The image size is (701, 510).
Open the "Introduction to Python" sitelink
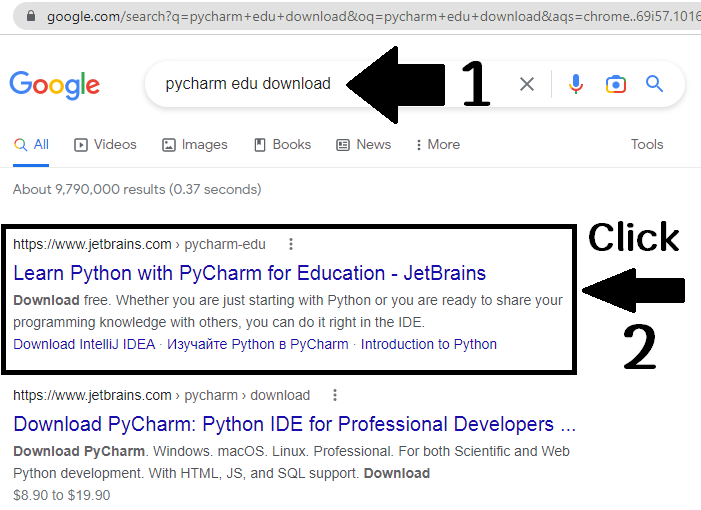coord(429,345)
